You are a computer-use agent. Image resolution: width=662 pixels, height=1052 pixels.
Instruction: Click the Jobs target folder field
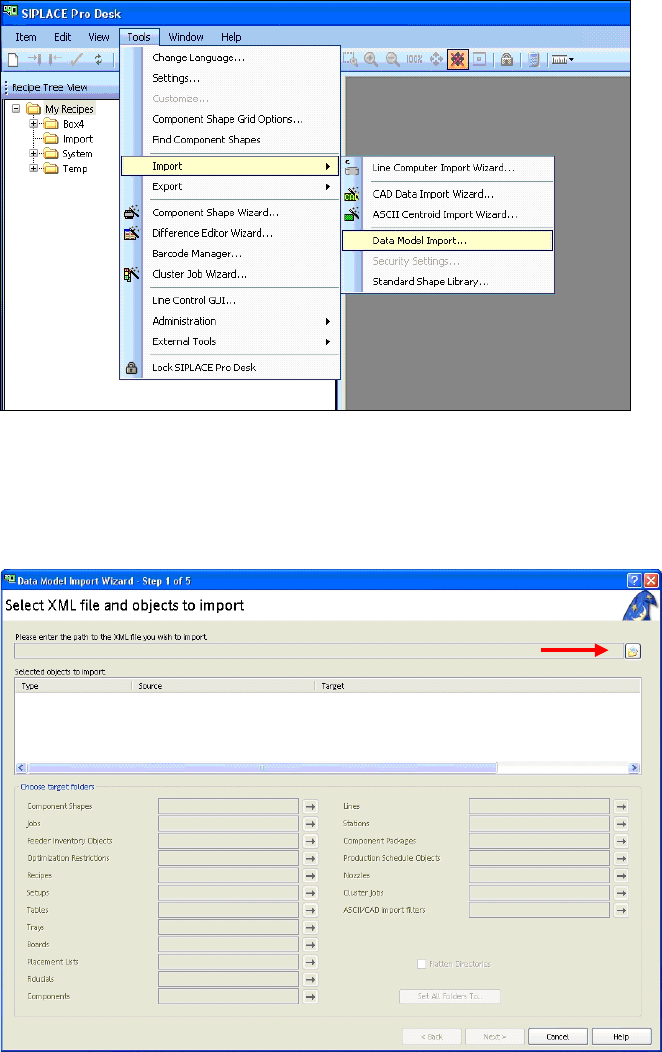click(x=228, y=823)
